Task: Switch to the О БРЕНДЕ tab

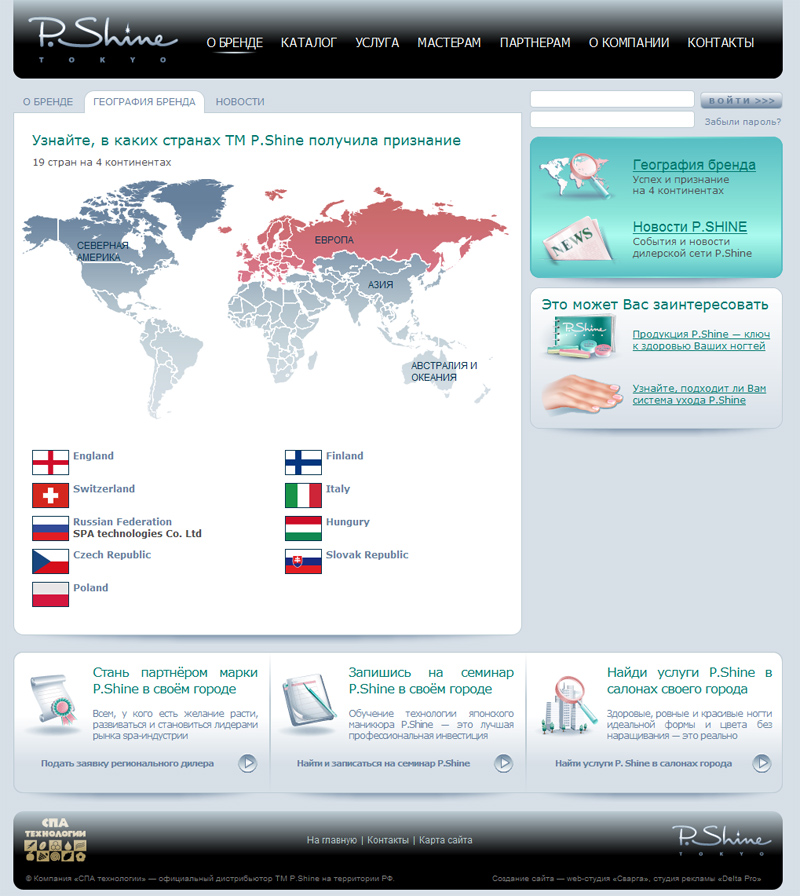Action: 47,102
